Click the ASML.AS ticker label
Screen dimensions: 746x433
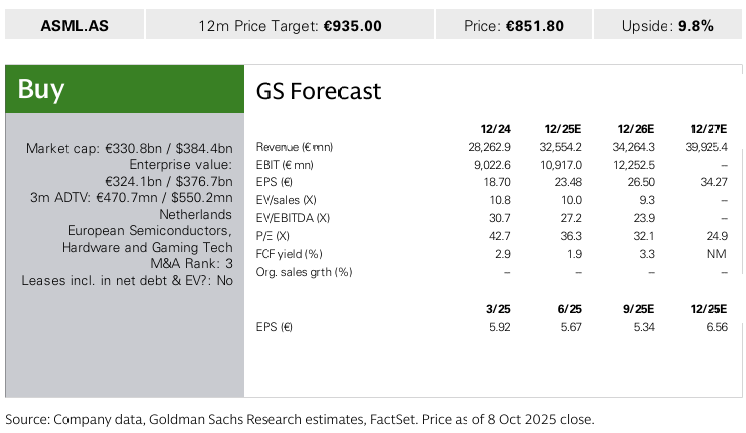pyautogui.click(x=74, y=26)
